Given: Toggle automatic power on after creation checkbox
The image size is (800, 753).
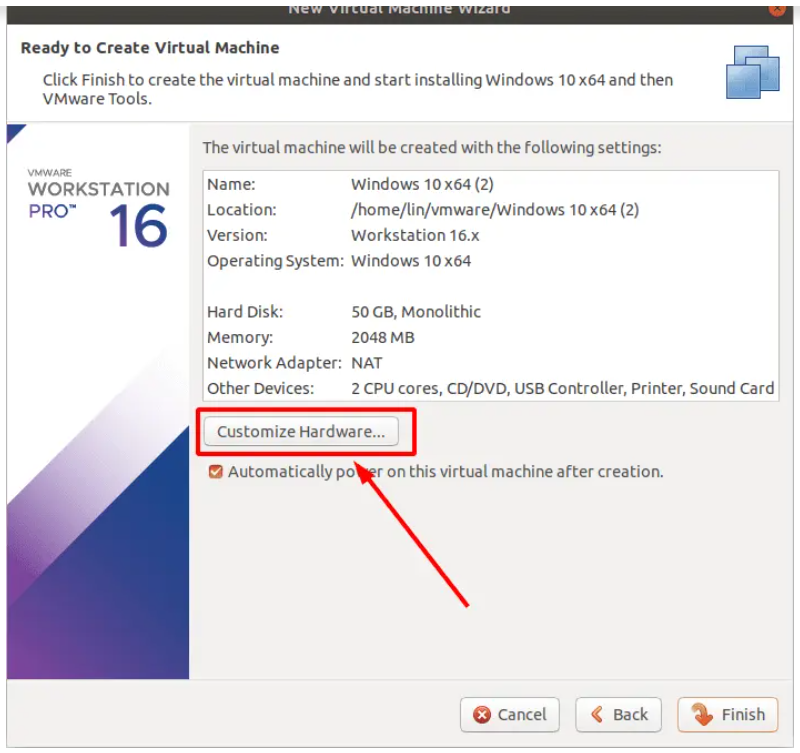Looking at the screenshot, I should coord(215,471).
